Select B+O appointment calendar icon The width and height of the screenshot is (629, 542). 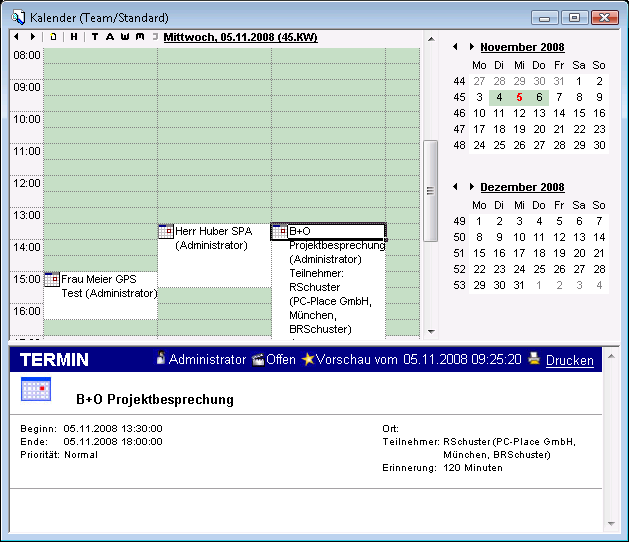click(280, 231)
